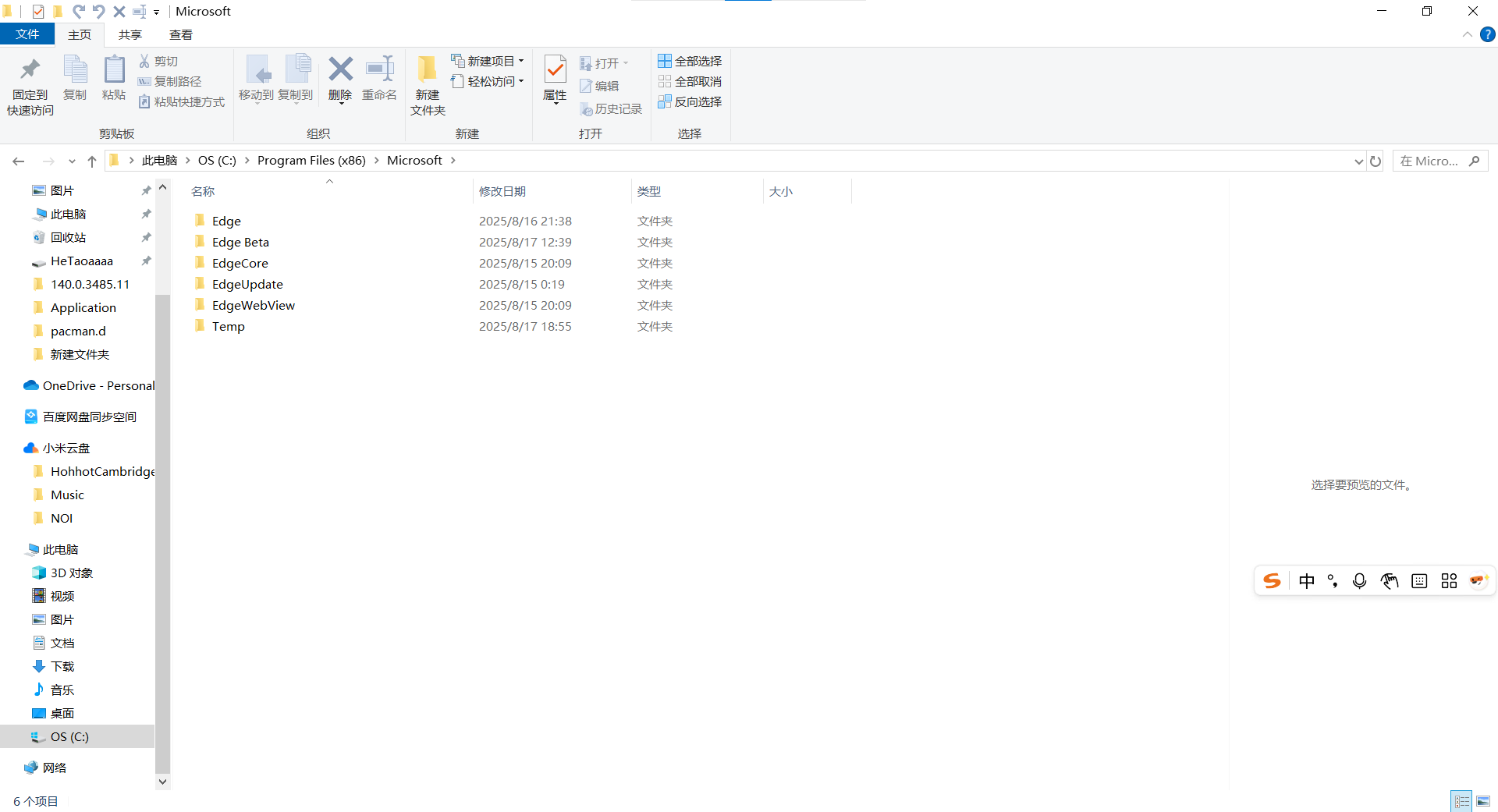Switch to the 主页 ribbon tab
Image resolution: width=1498 pixels, height=812 pixels.
tap(80, 34)
